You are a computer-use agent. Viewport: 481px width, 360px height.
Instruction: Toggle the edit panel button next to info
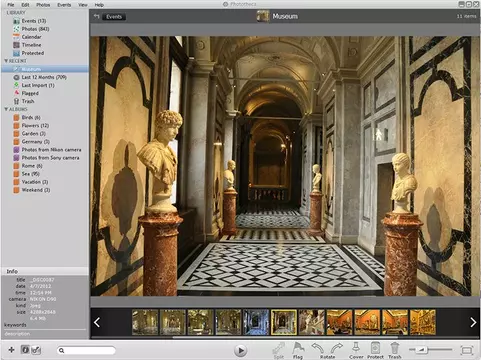36,350
